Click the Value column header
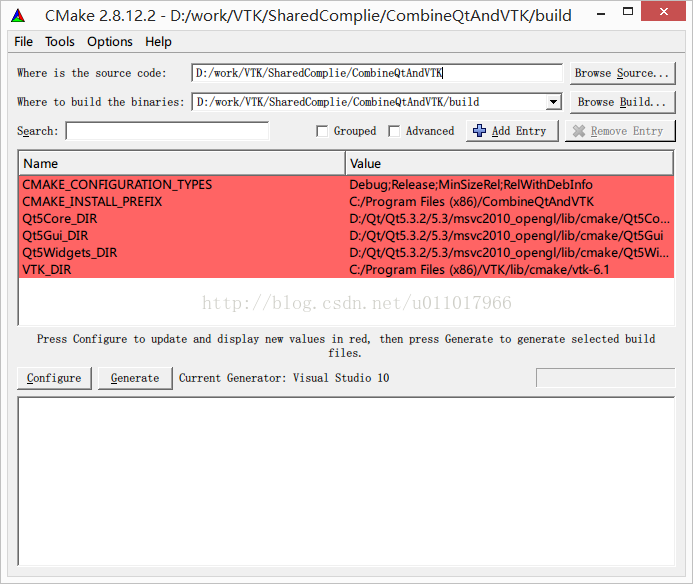Image resolution: width=695 pixels, height=585 pixels. click(x=509, y=164)
